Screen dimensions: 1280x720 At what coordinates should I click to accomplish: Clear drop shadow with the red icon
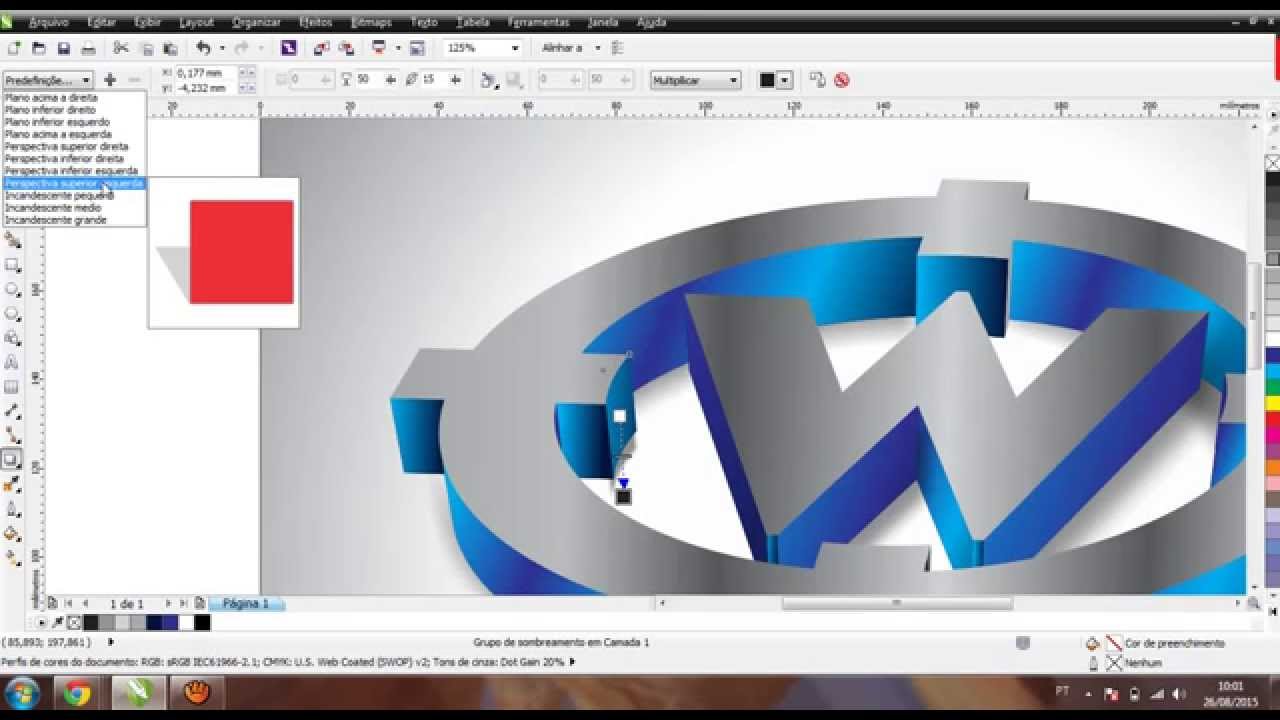click(842, 80)
